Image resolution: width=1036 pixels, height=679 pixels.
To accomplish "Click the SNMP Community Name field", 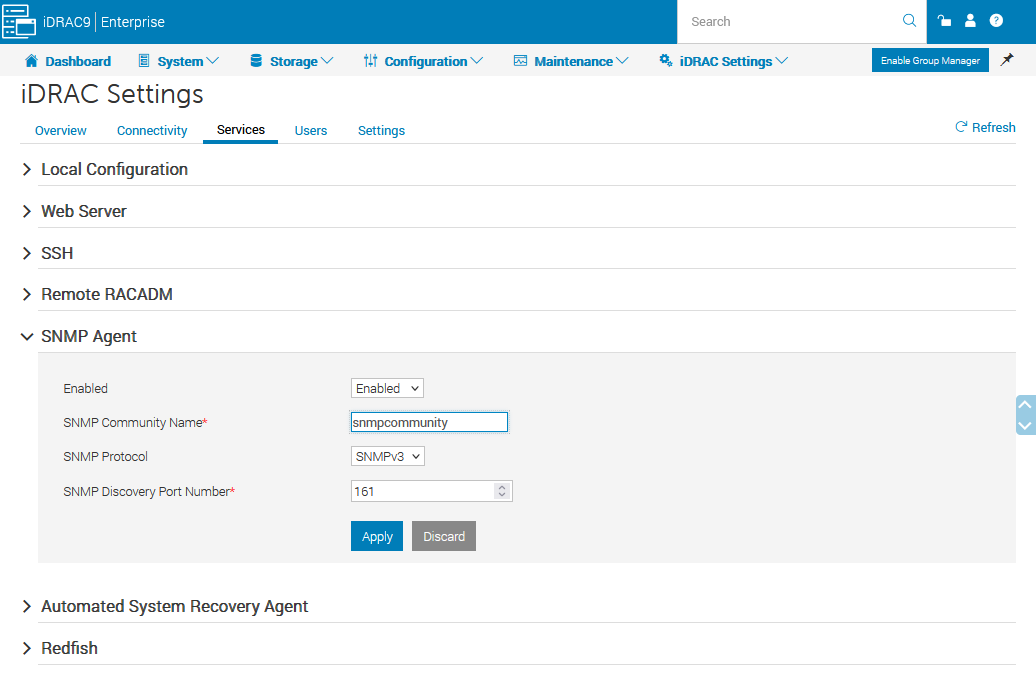I will (429, 422).
